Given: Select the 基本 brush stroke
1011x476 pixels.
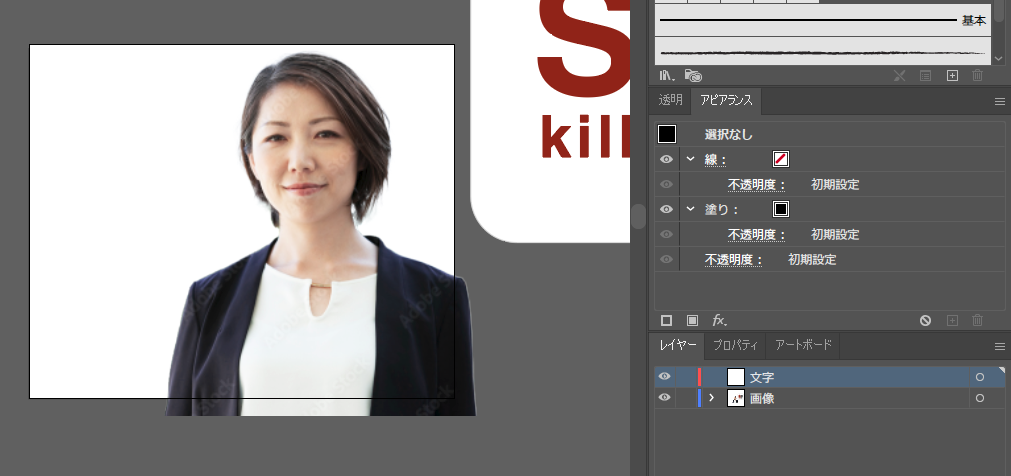Looking at the screenshot, I should tap(823, 20).
